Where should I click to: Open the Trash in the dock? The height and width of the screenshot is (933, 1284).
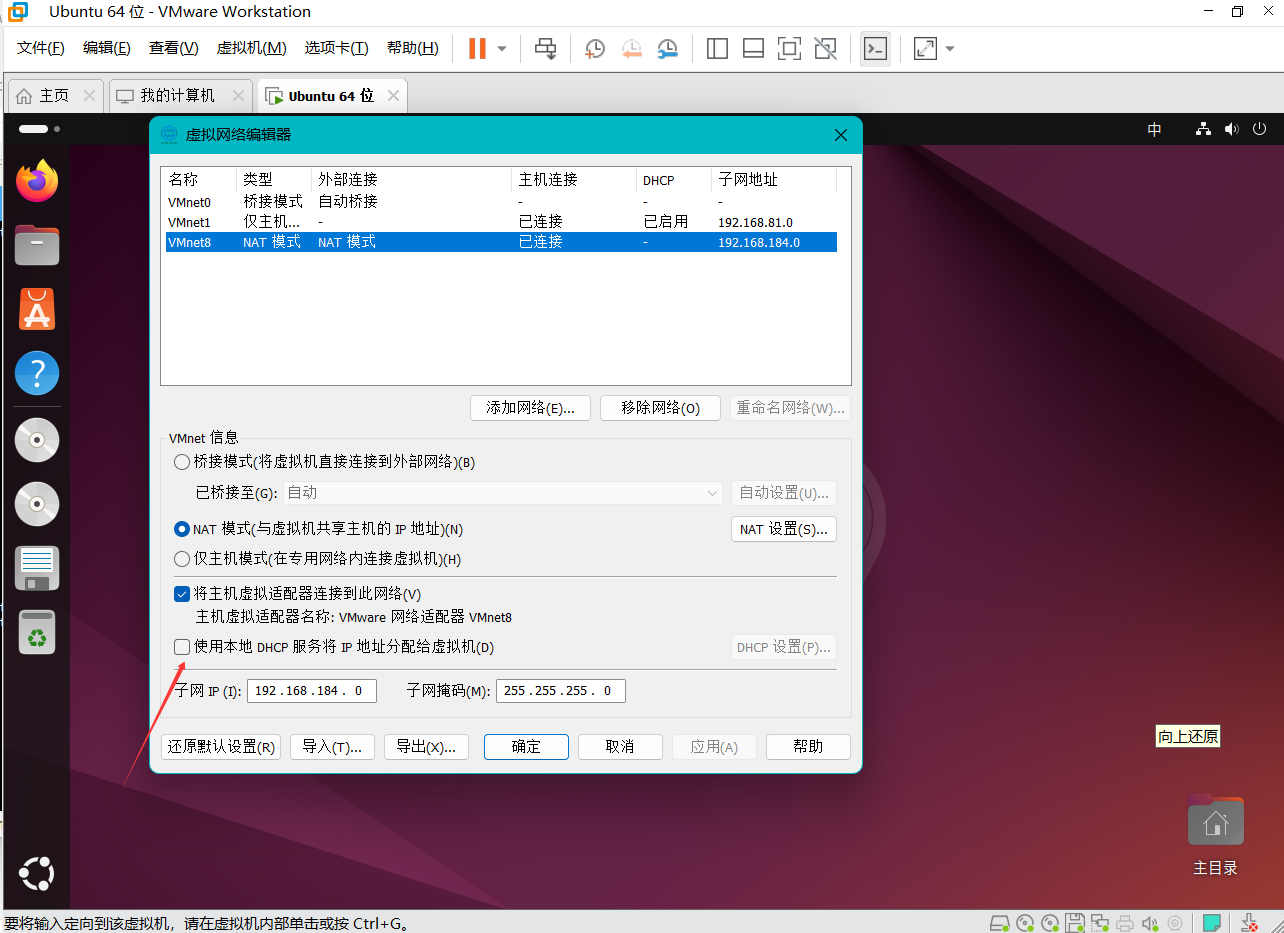[37, 632]
